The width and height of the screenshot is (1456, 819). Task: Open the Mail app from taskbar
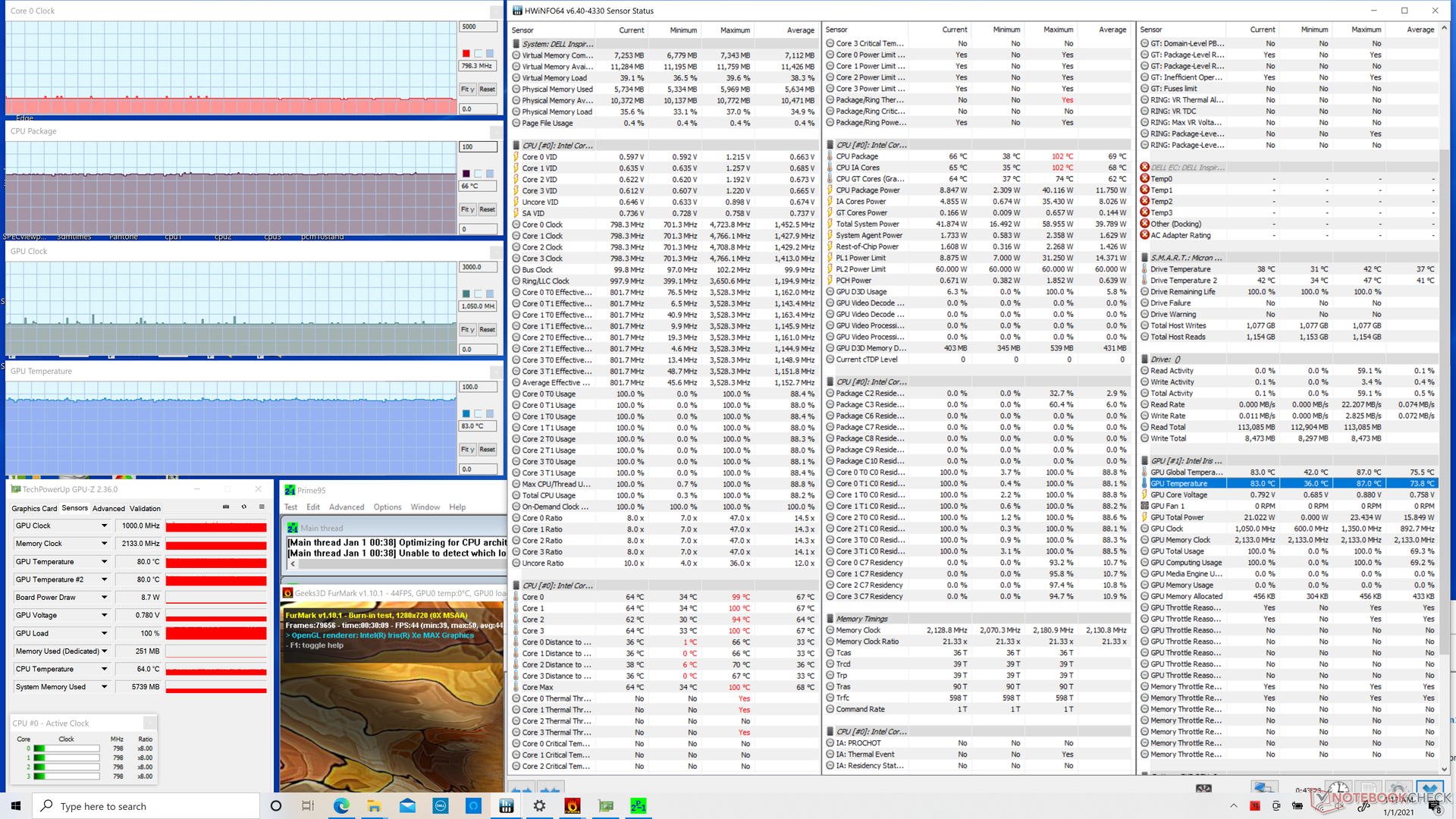(x=407, y=806)
